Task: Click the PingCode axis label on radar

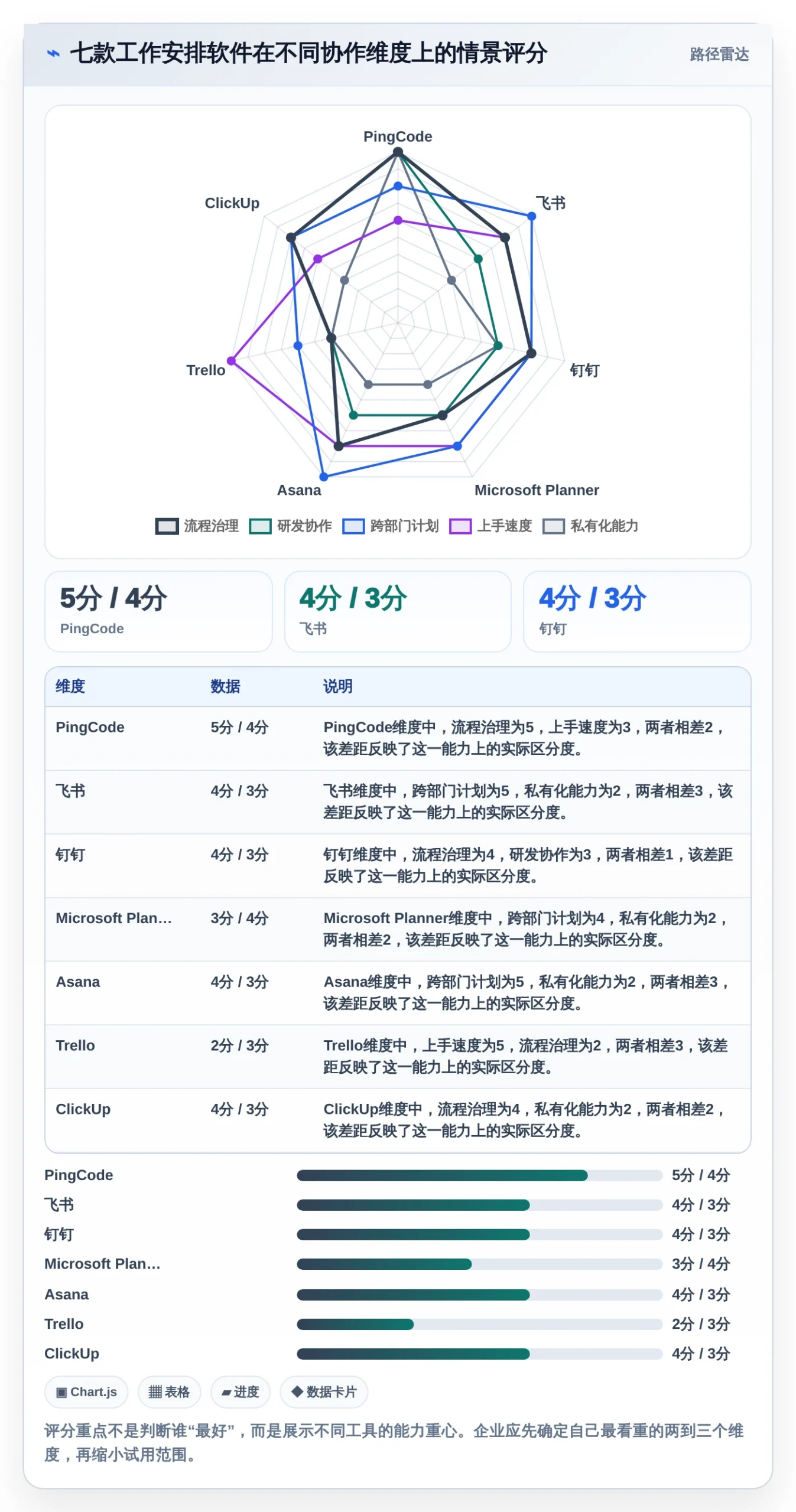Action: click(398, 136)
